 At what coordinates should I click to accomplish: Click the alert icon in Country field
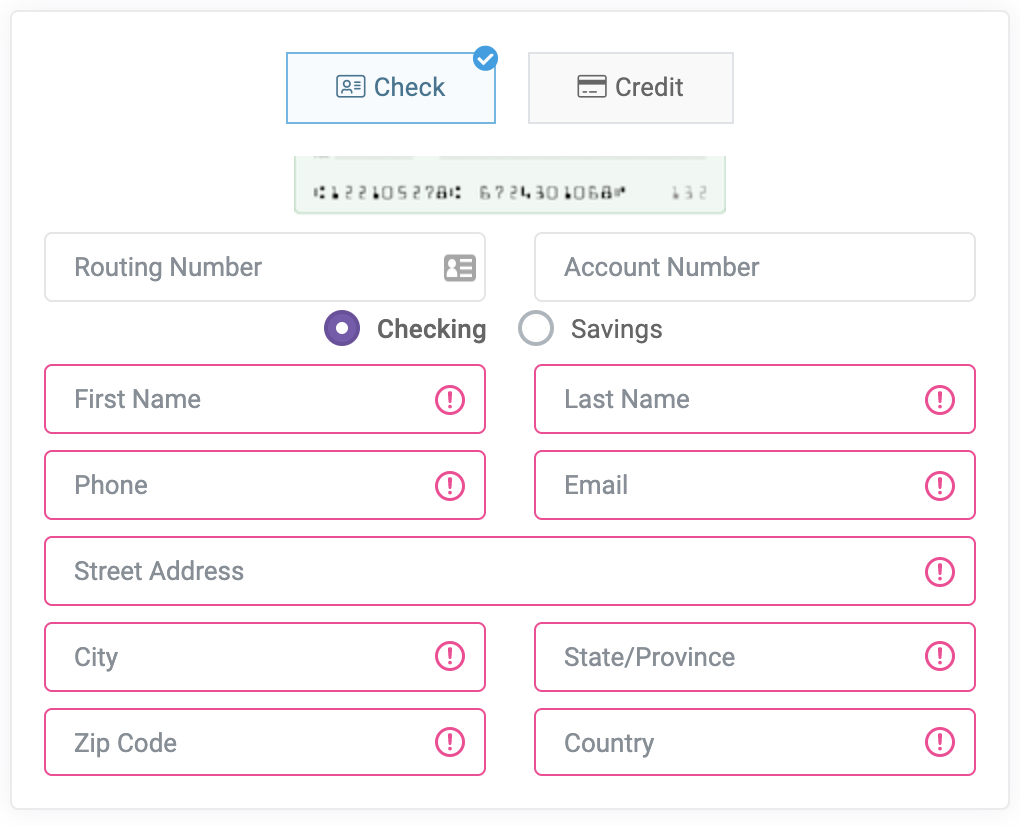coord(939,742)
